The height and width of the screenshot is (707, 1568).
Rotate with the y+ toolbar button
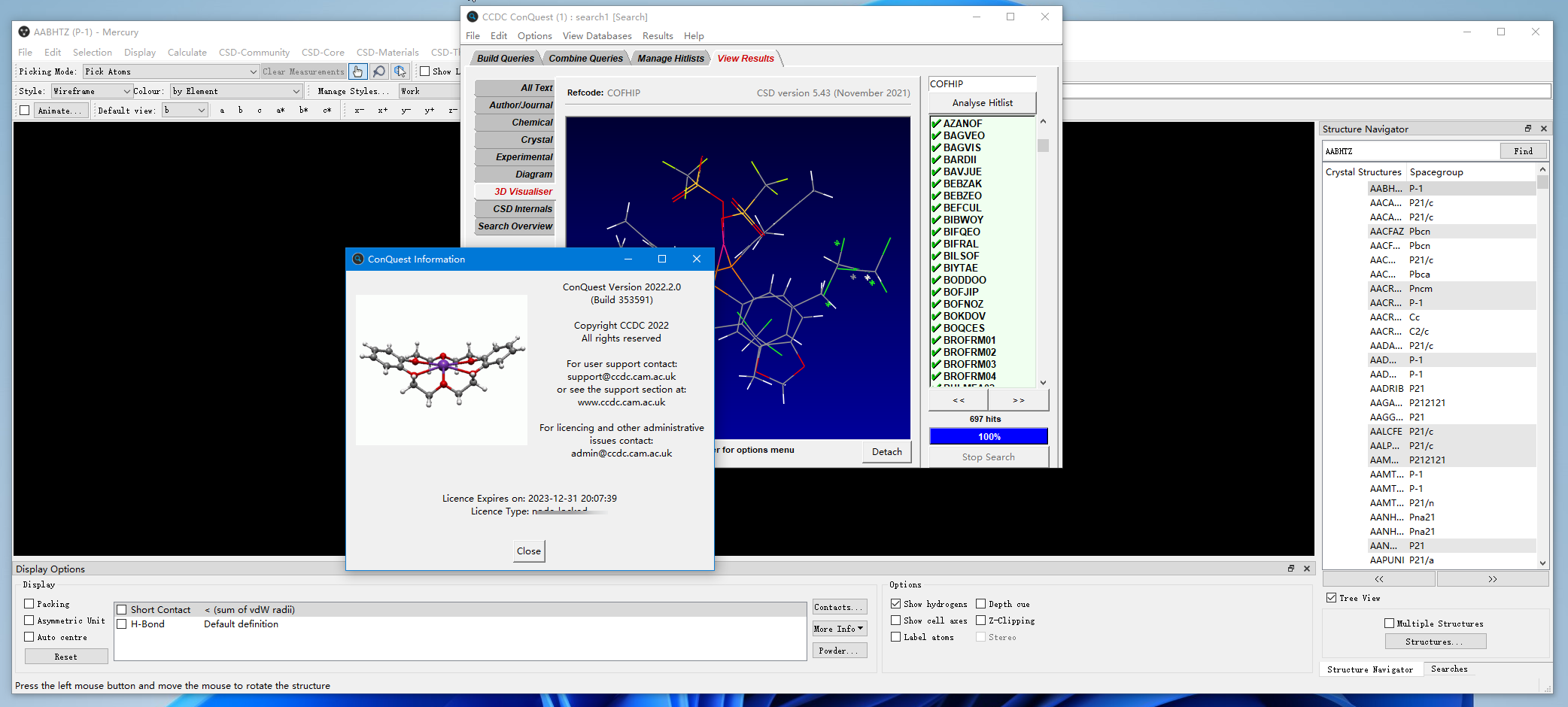(430, 110)
